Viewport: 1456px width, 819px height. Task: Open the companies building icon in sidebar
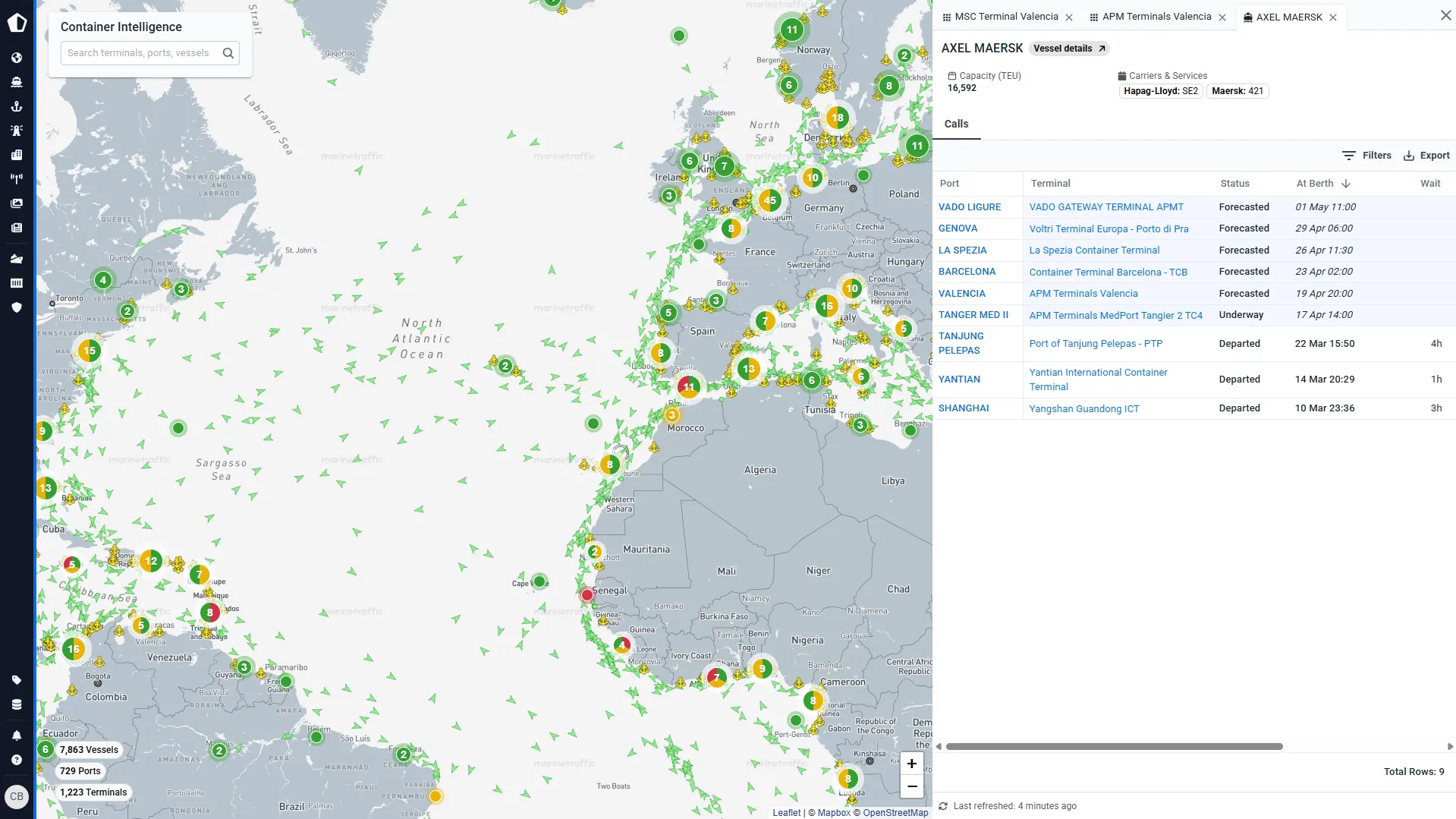tap(17, 155)
